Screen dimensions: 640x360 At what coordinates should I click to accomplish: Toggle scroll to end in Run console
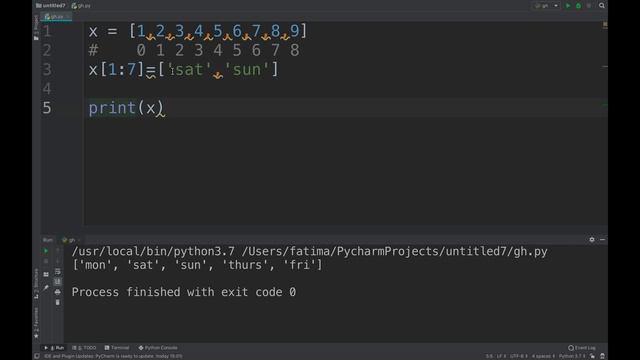pyautogui.click(x=58, y=282)
